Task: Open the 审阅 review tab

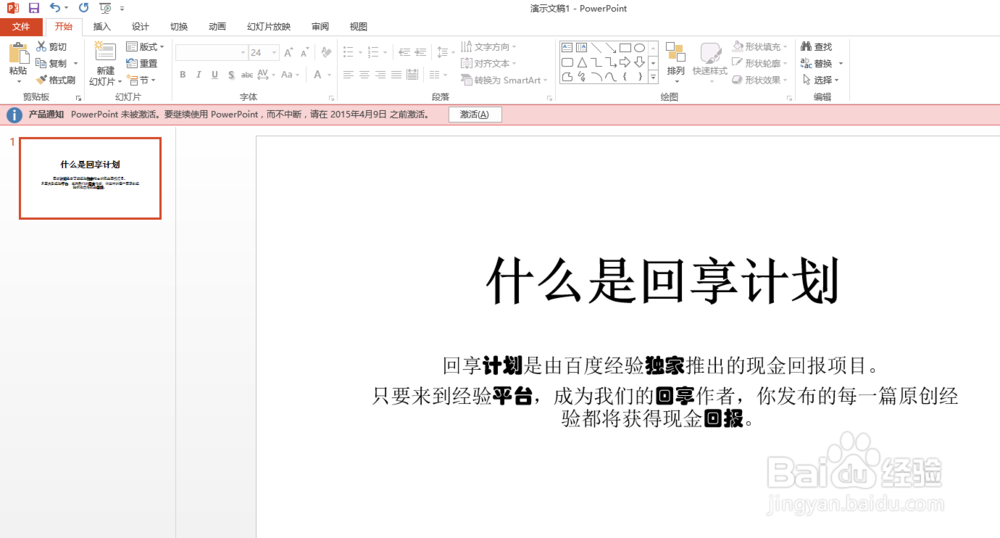Action: click(x=320, y=26)
